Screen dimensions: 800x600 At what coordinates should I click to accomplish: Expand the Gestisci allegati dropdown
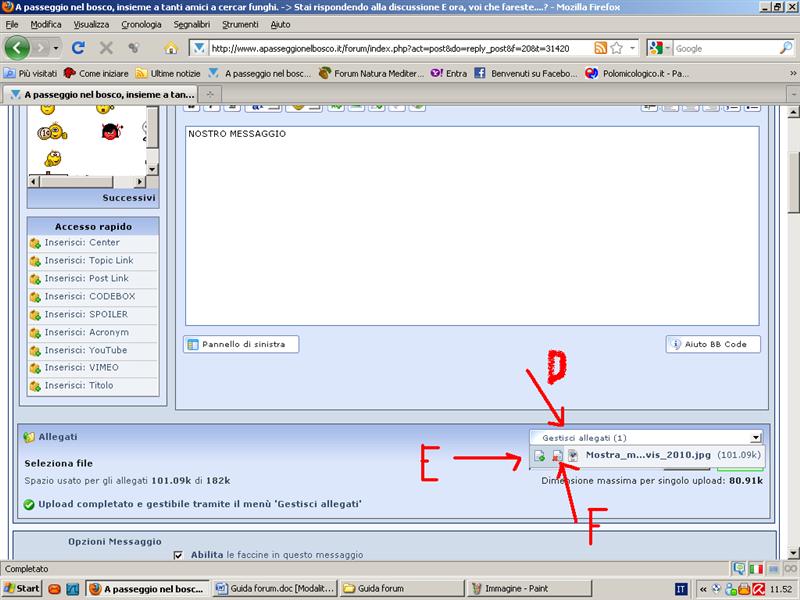[755, 437]
